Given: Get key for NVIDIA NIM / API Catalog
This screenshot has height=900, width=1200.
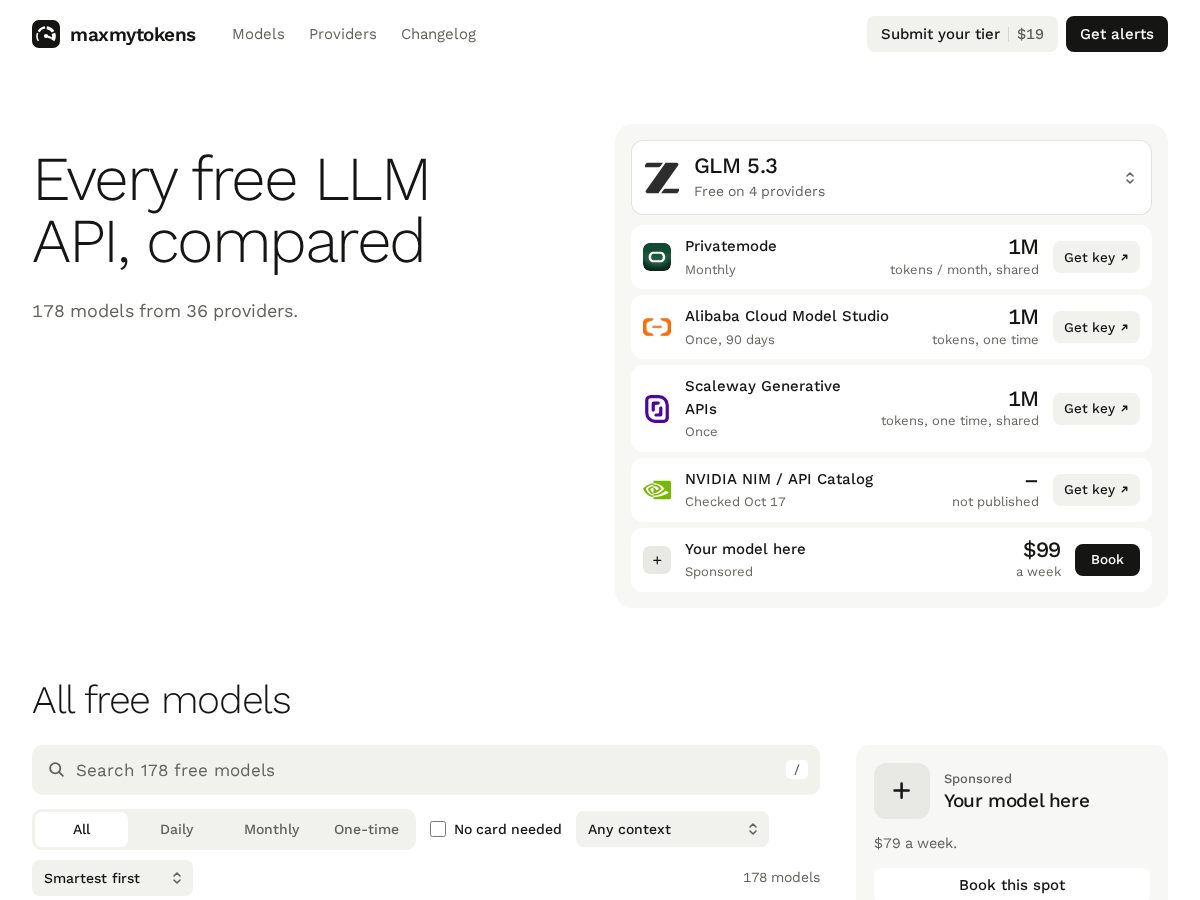Looking at the screenshot, I should tap(1096, 489).
